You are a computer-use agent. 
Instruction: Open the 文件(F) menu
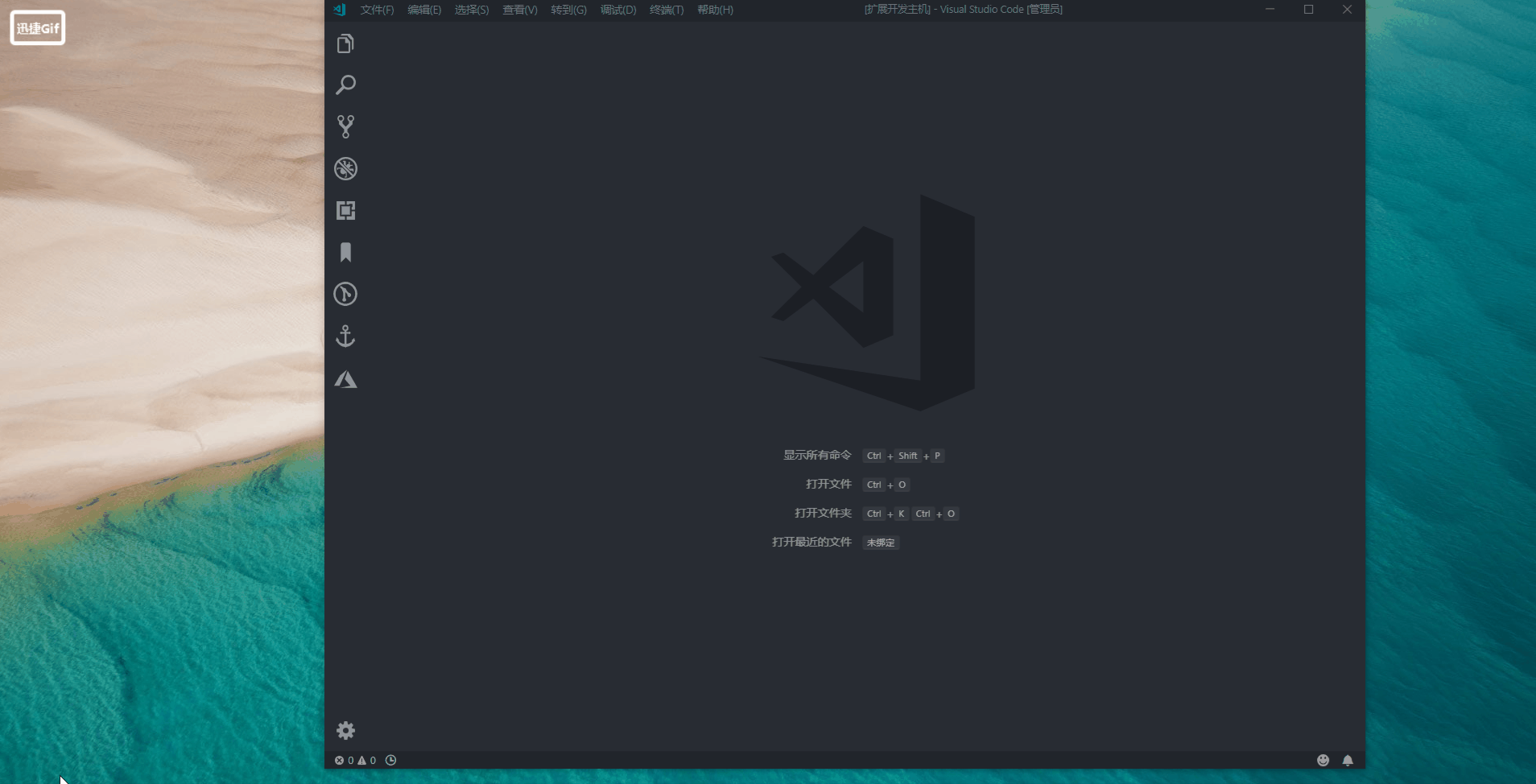[x=378, y=10]
